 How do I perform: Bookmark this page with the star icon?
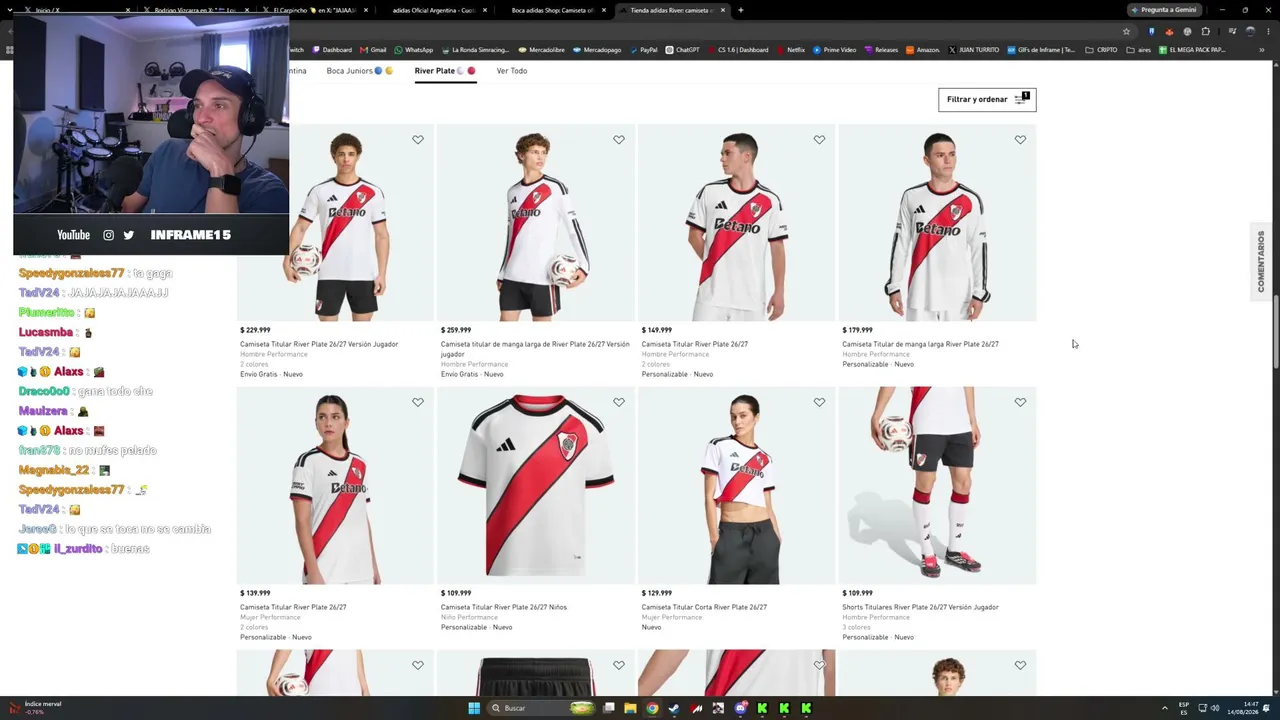pyautogui.click(x=1126, y=31)
